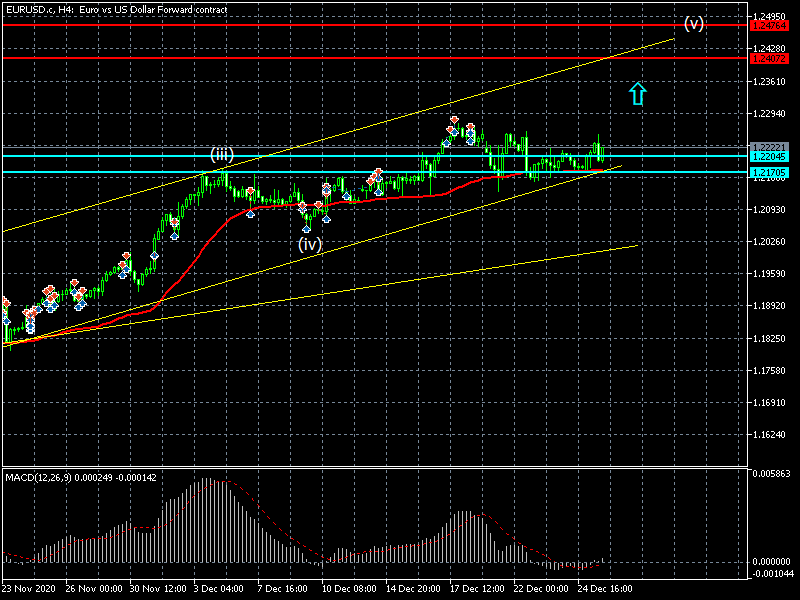Click the 1.23610 price scale value
The width and height of the screenshot is (800, 600).
[x=771, y=82]
